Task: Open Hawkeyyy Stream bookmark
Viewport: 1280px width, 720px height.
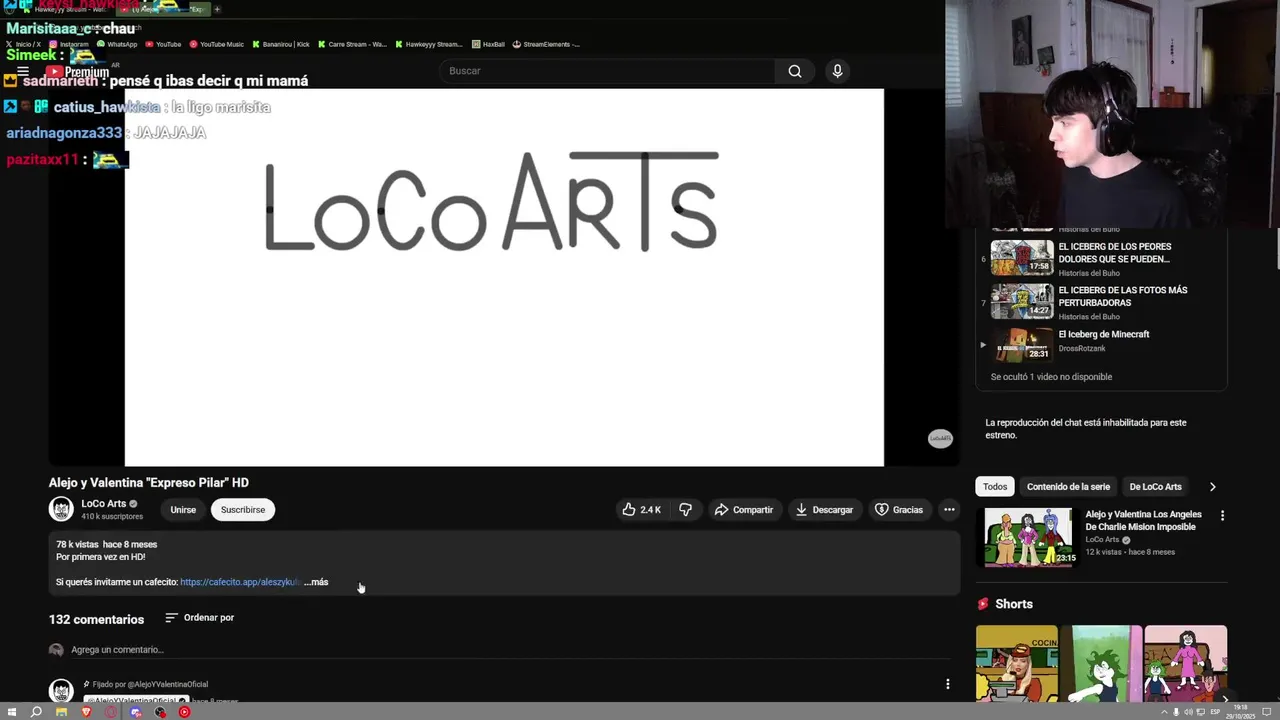Action: [428, 44]
